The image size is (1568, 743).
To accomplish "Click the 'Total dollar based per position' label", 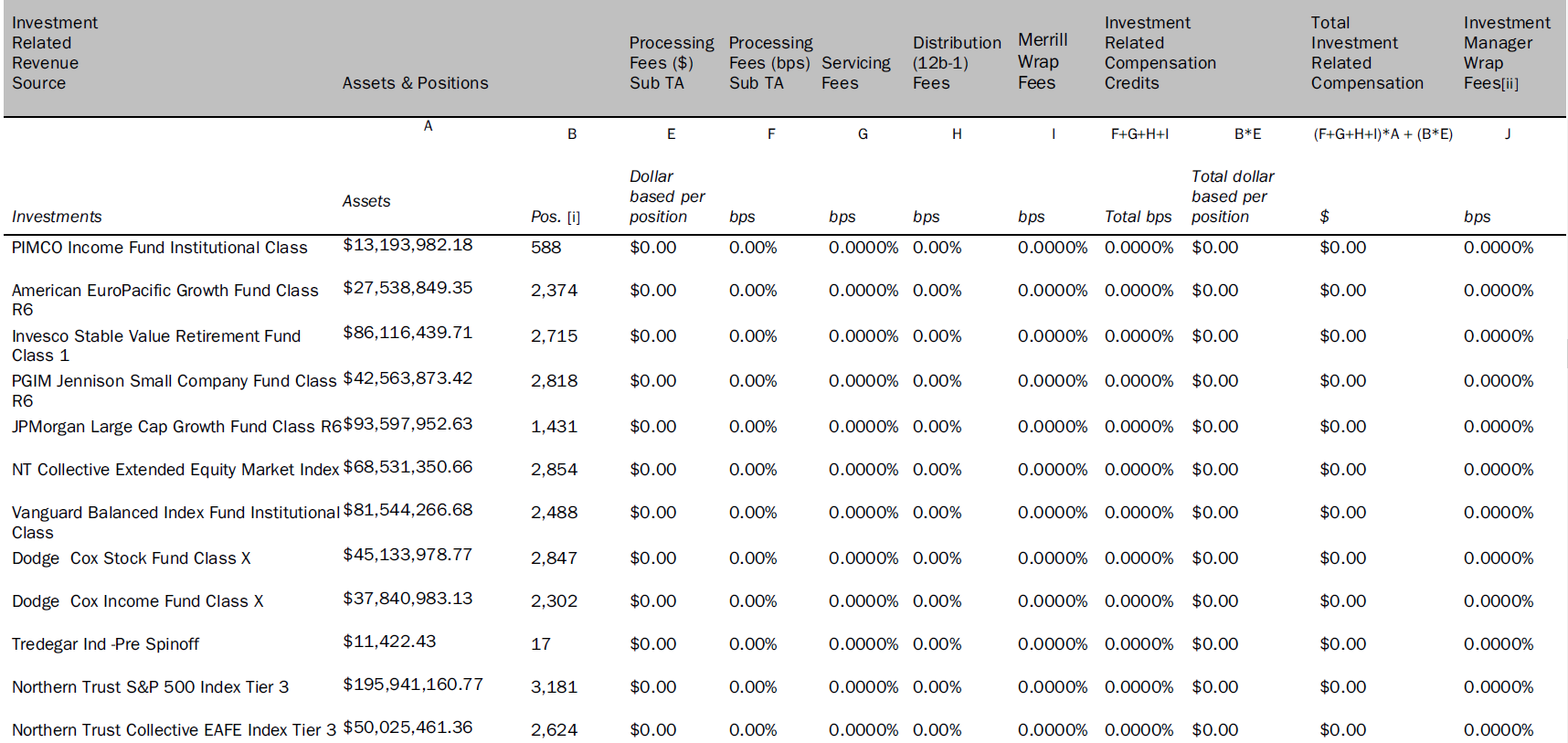I will click(1233, 196).
